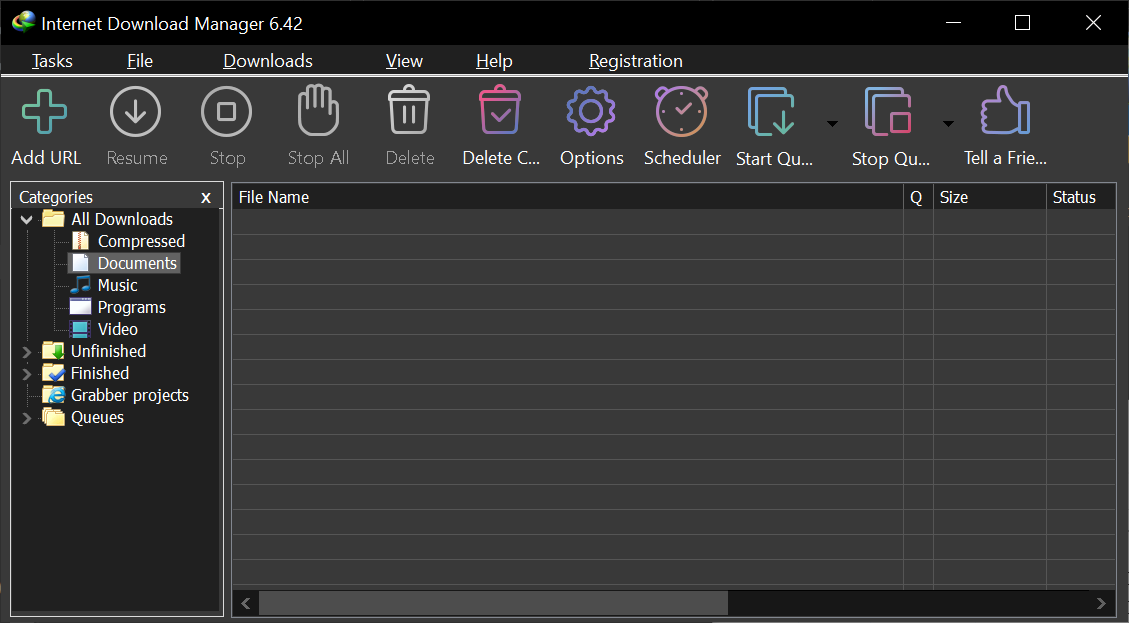The height and width of the screenshot is (623, 1129).
Task: Click the Stop All hand icon
Action: point(318,112)
